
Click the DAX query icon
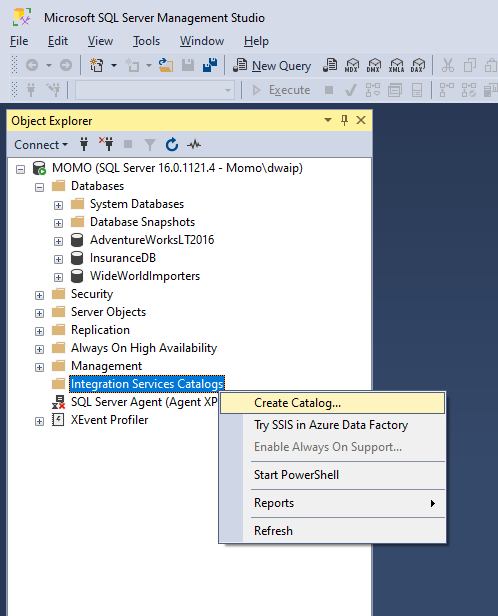point(418,66)
